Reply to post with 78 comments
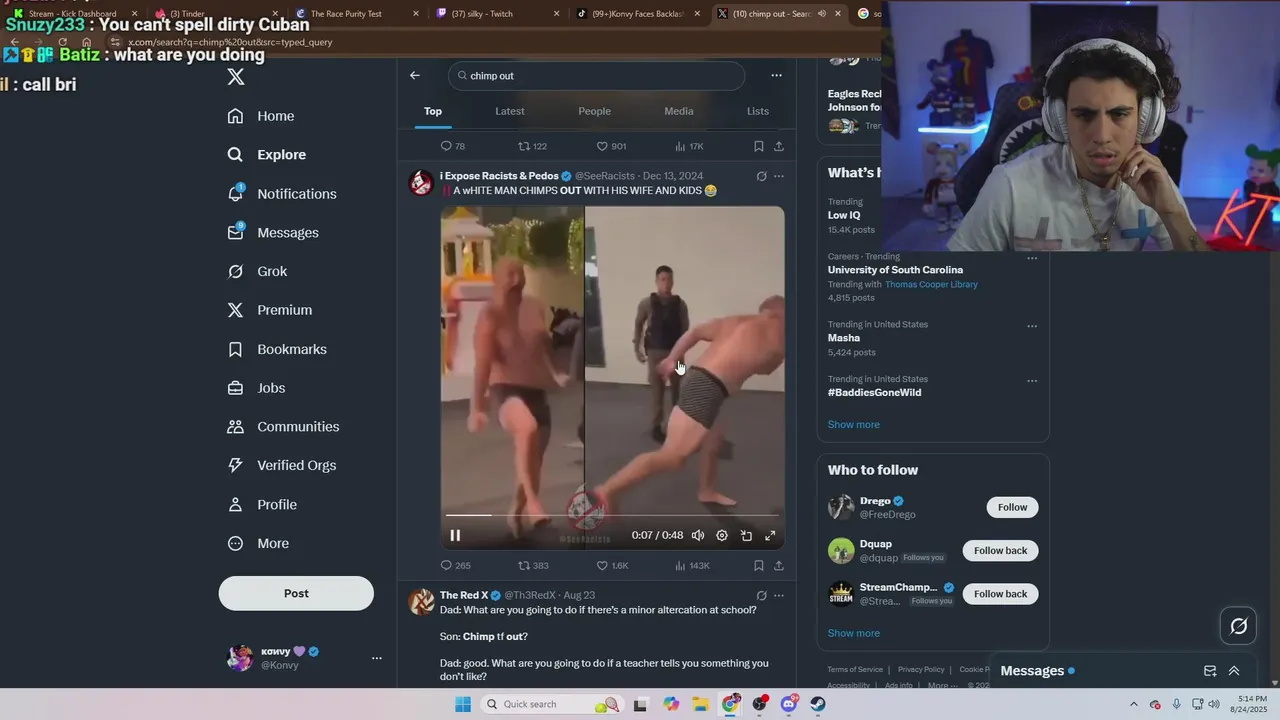 453,146
